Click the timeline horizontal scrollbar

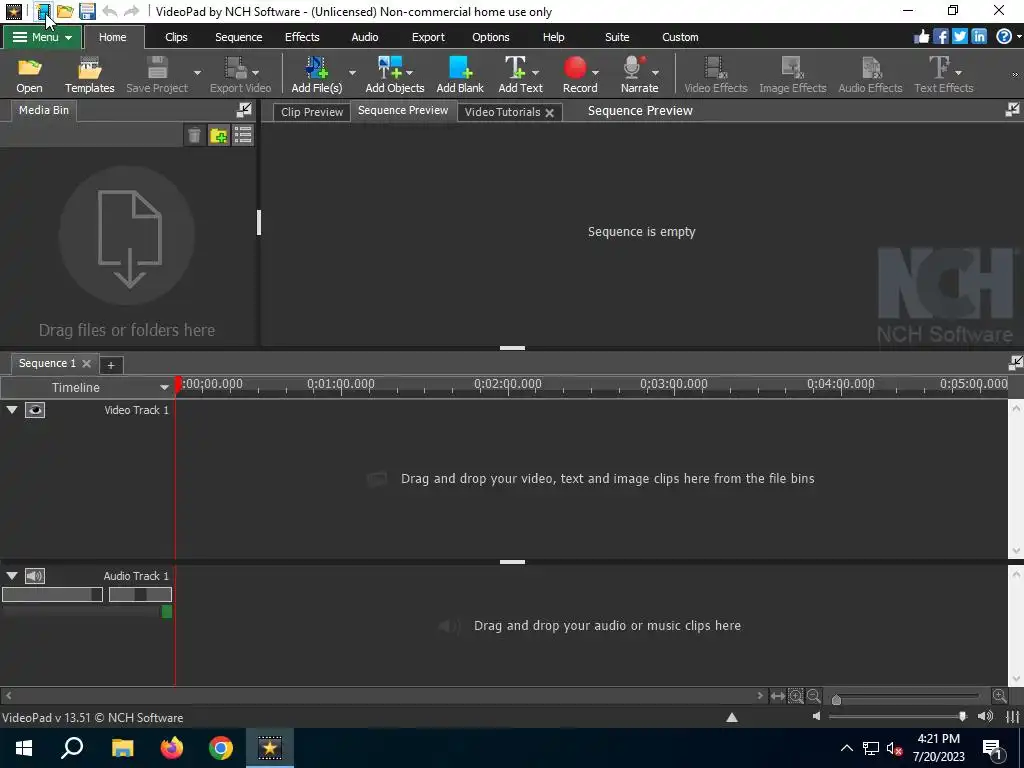point(385,696)
